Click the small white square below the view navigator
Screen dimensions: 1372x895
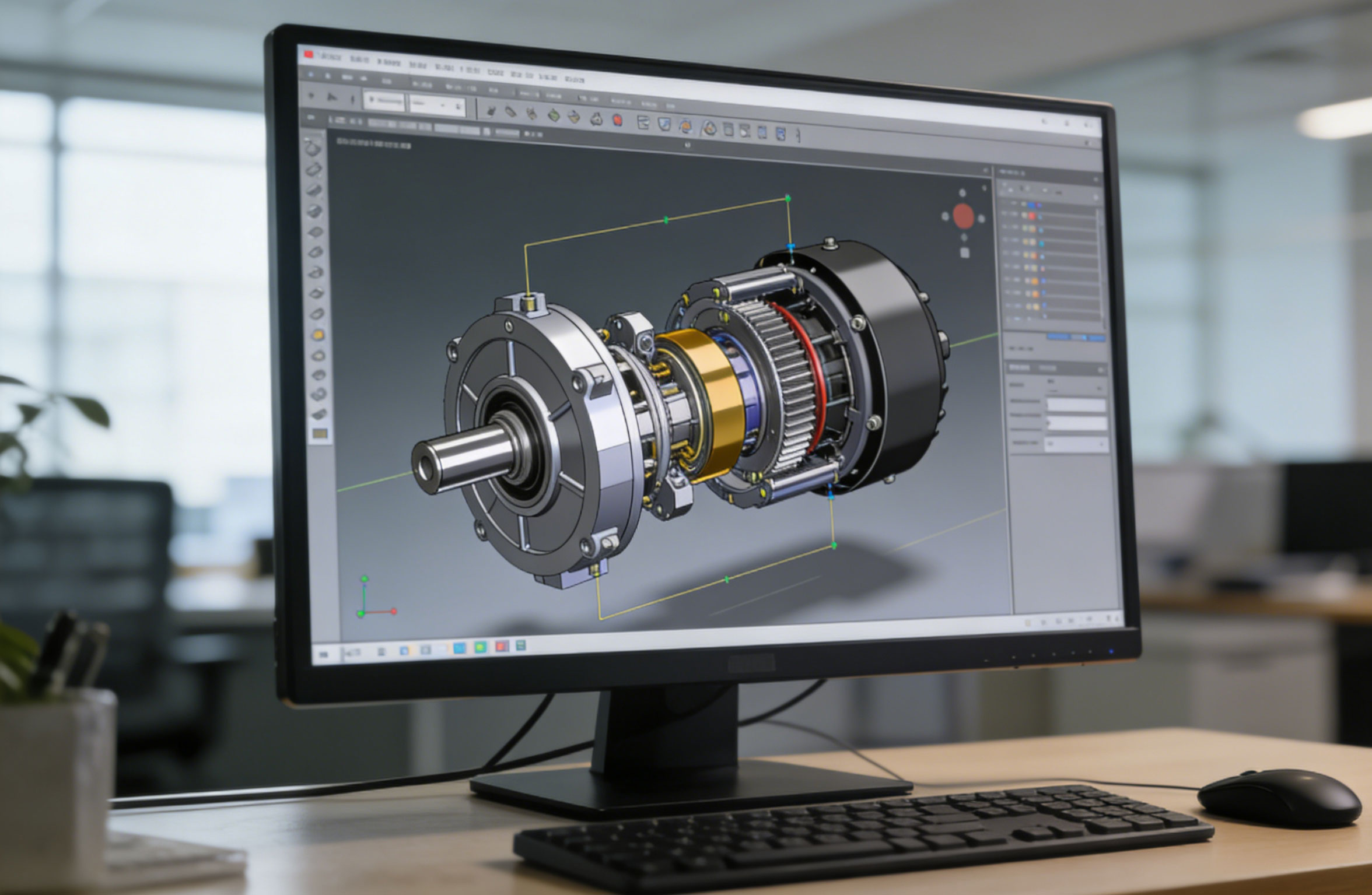(x=964, y=252)
